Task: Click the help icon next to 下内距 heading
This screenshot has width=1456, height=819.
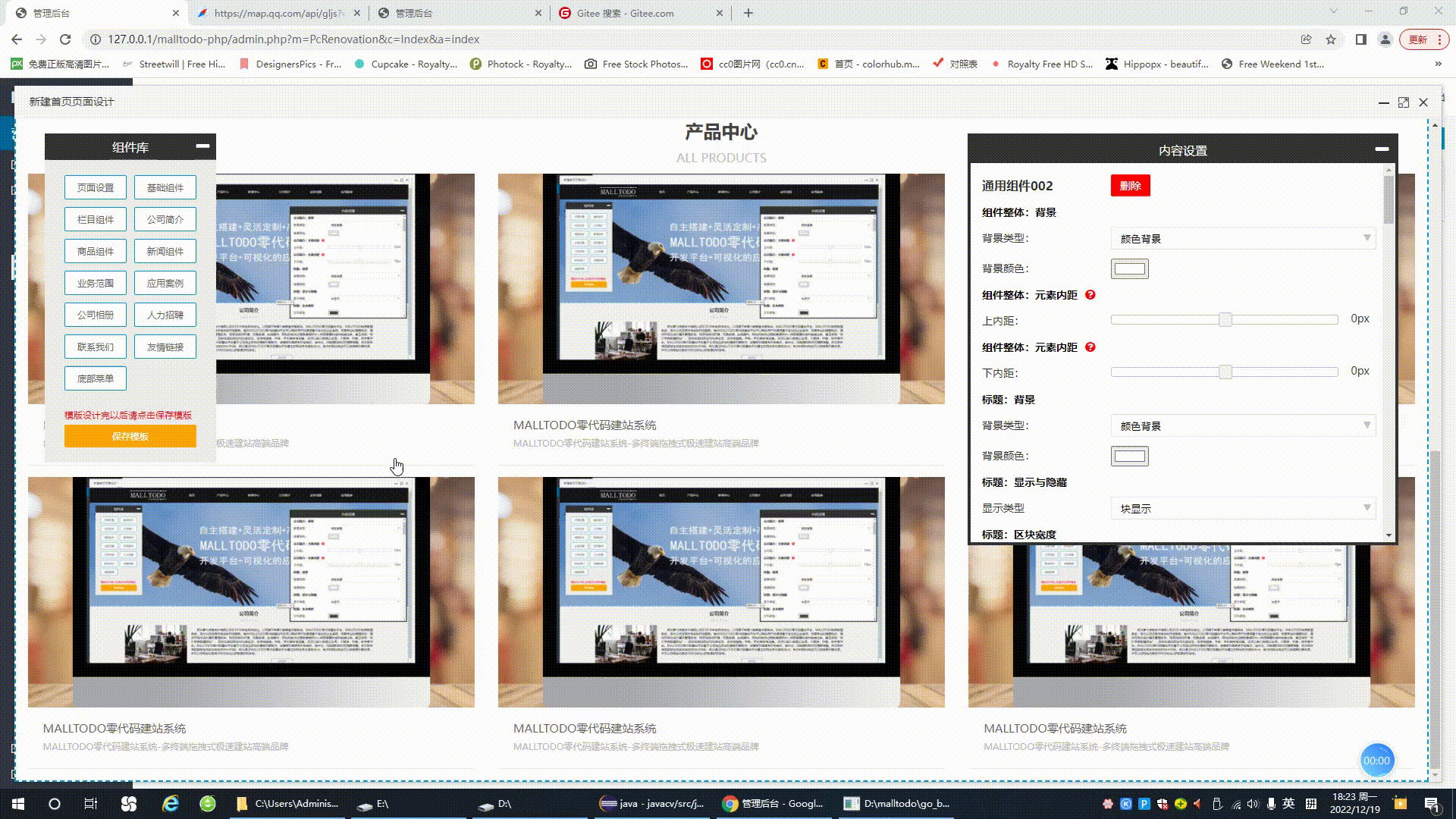Action: [x=1090, y=347]
